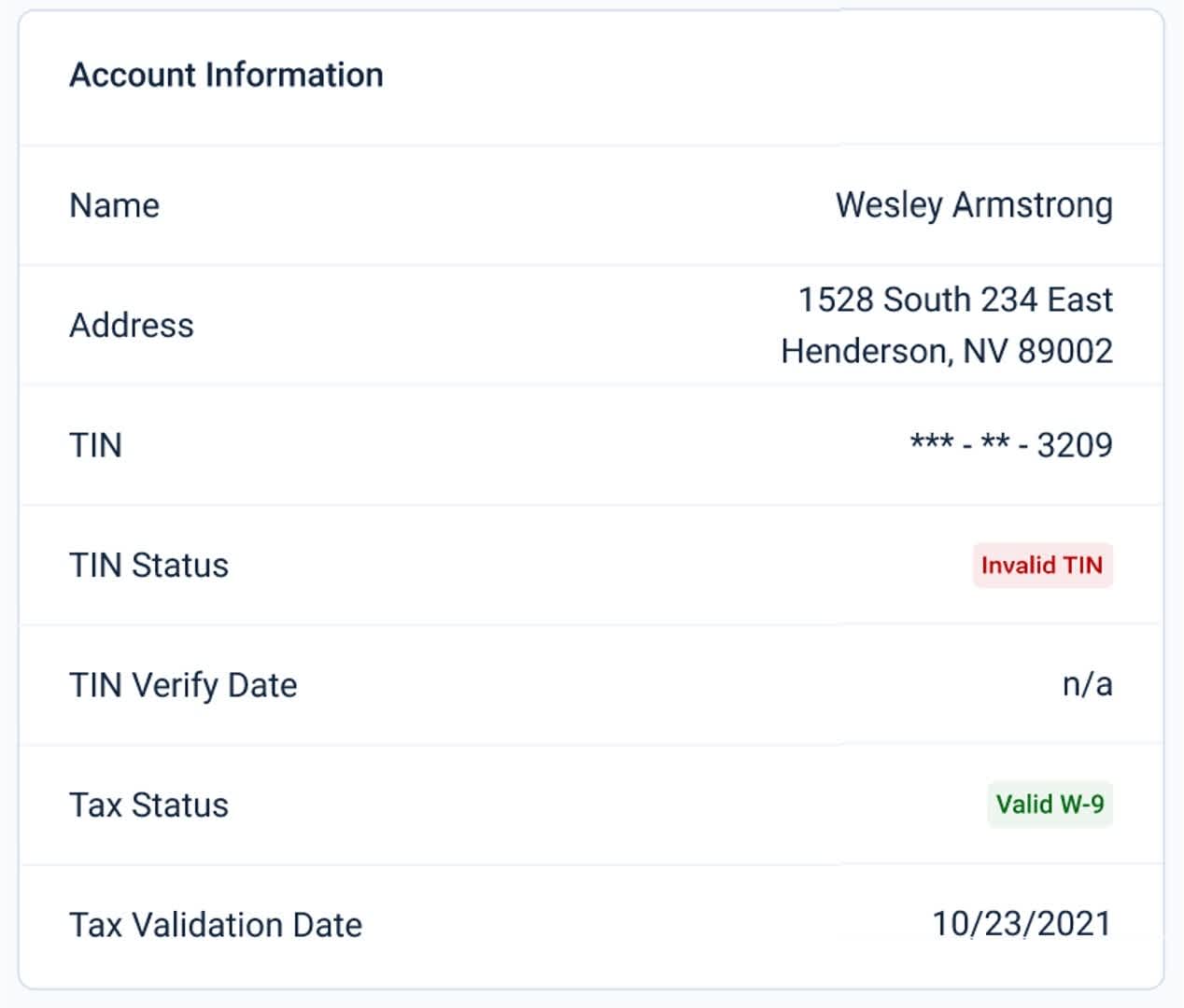Click the word Information in the heading
This screenshot has width=1184, height=1008.
(294, 75)
